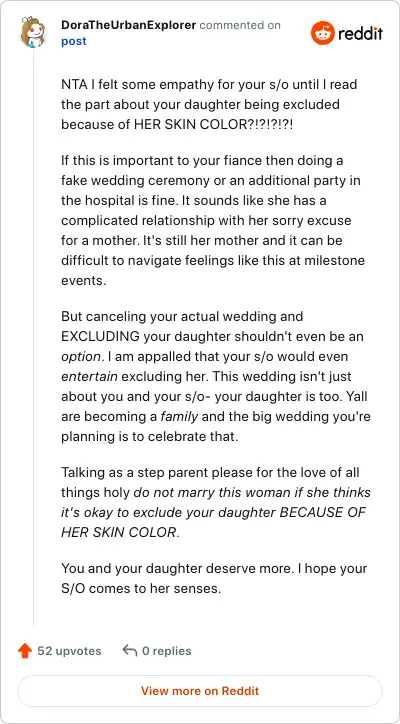Click the "commented on" gray text
Image resolution: width=400 pixels, height=724 pixels.
tap(240, 25)
